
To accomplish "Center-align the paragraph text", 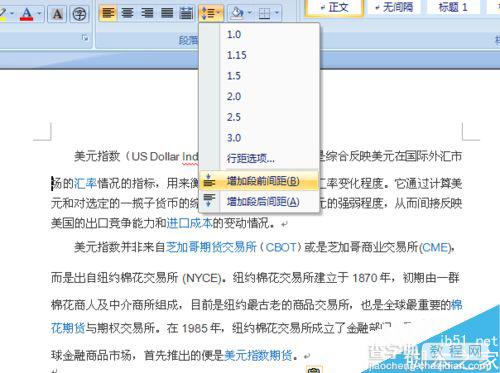I will pyautogui.click(x=127, y=13).
